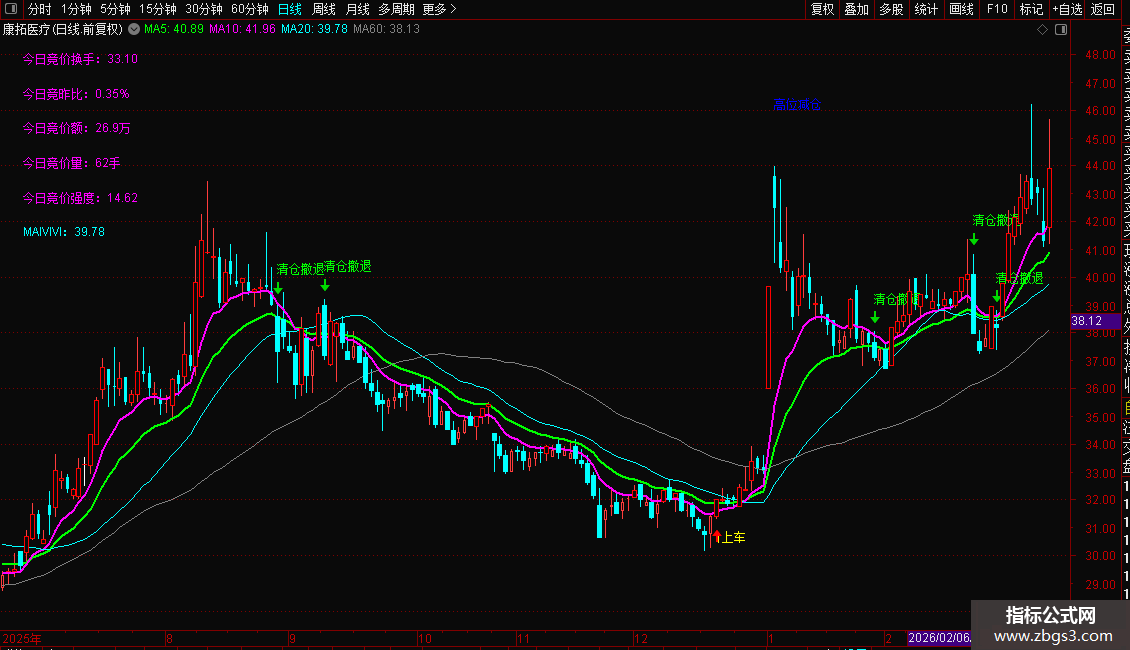This screenshot has height=650, width=1130.
Task: Open the 多周期 multi-period view
Action: point(396,9)
